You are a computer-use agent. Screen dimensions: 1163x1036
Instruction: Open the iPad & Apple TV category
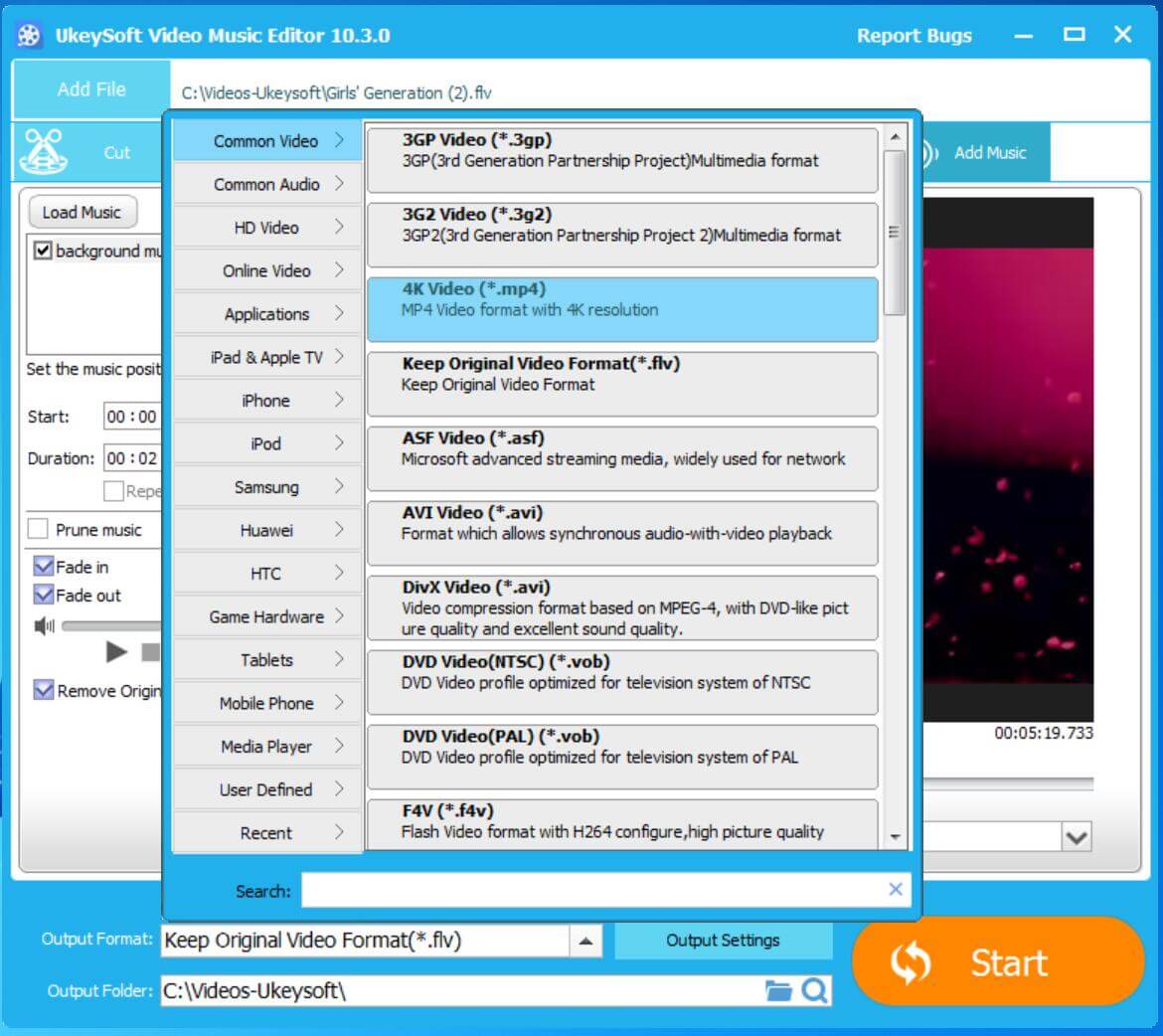267,357
